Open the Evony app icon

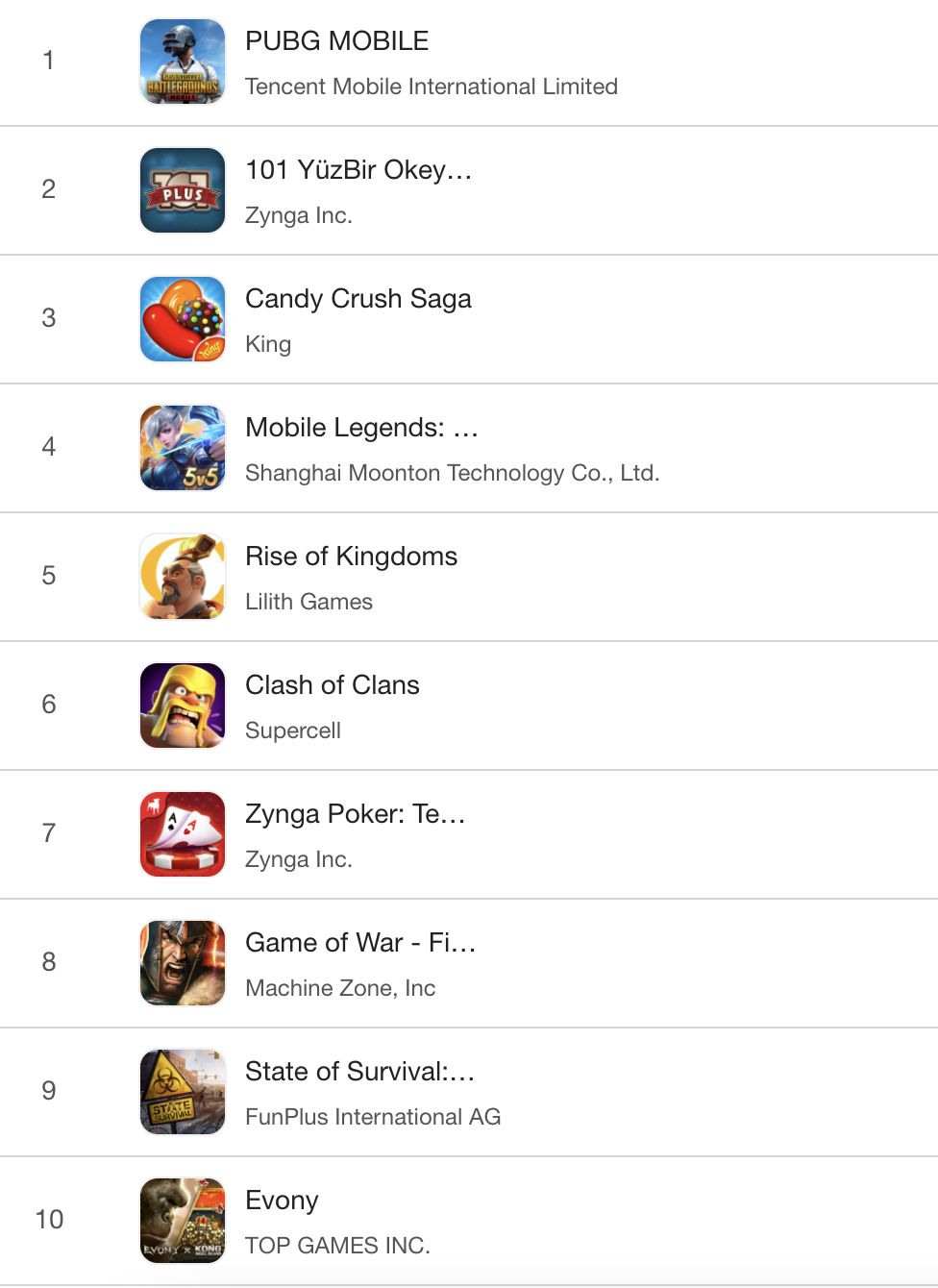click(x=183, y=1221)
